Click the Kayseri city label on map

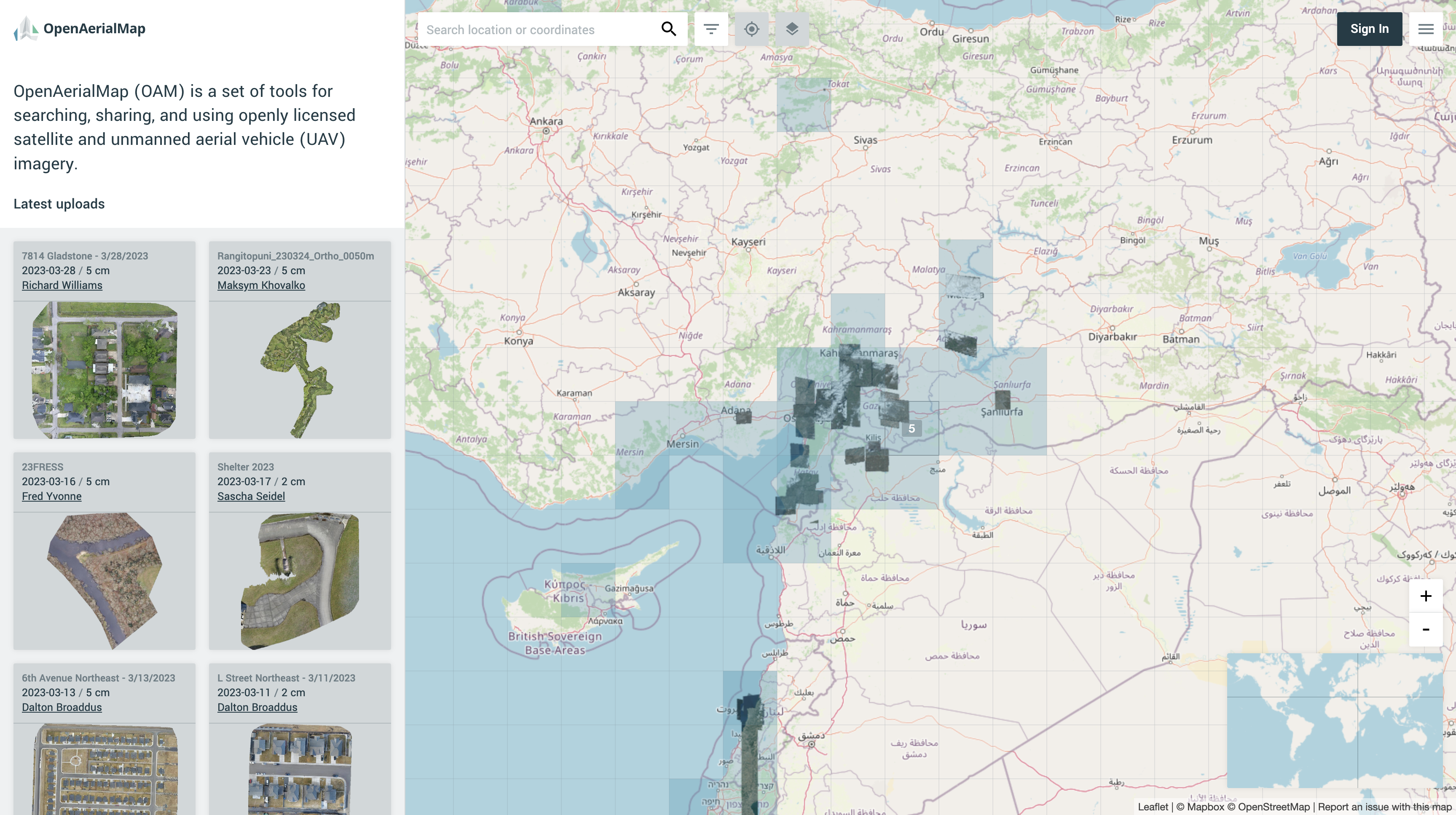(x=748, y=242)
